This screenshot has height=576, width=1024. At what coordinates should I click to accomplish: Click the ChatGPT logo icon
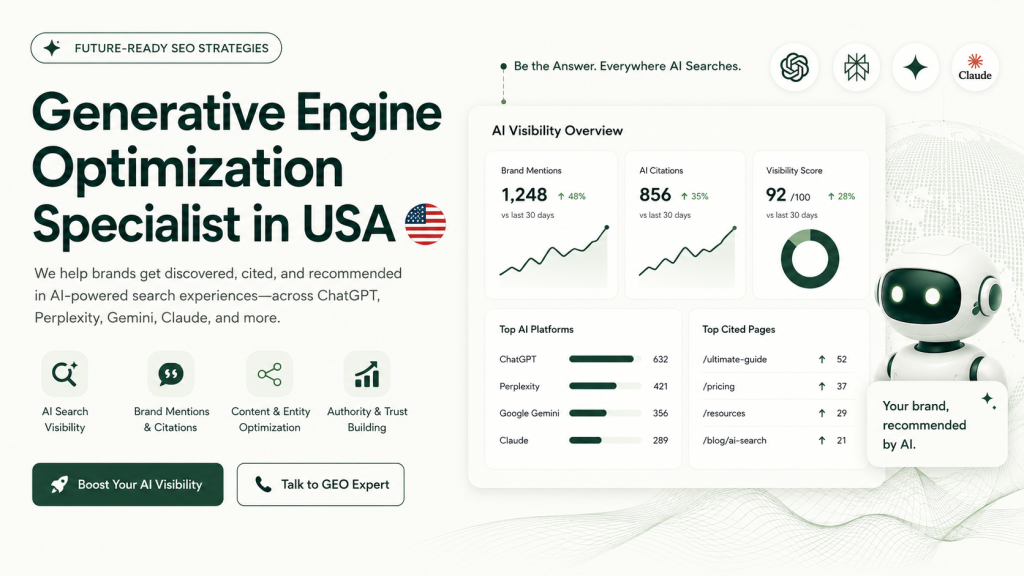794,67
